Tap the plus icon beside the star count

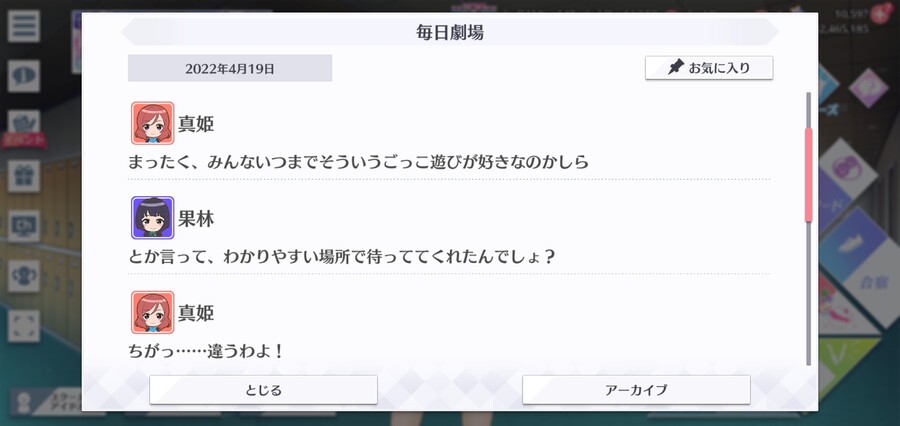tap(880, 13)
